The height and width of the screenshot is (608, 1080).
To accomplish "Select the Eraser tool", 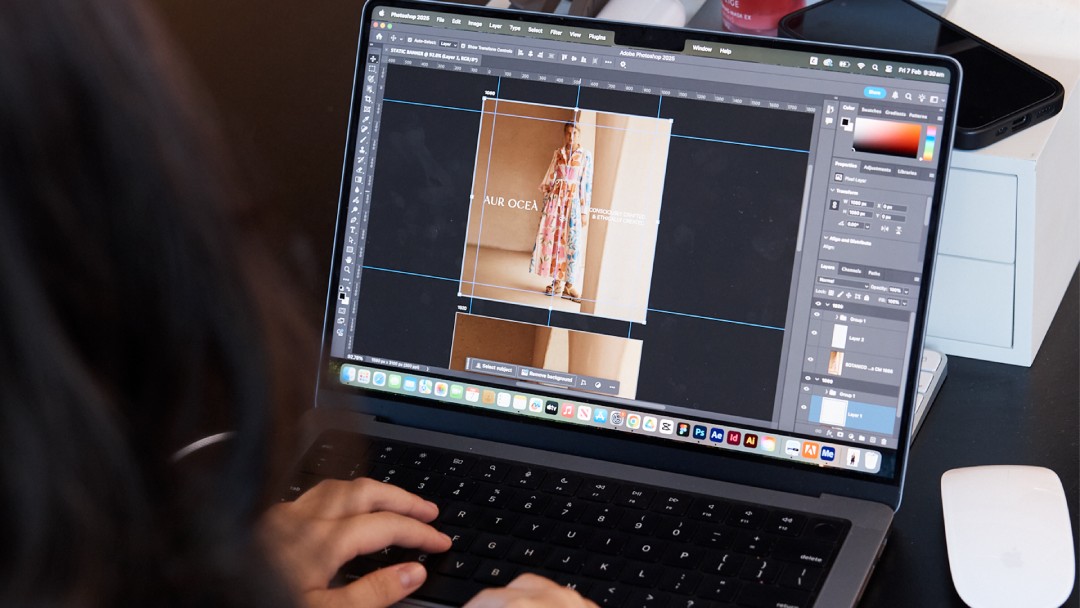I will (360, 169).
